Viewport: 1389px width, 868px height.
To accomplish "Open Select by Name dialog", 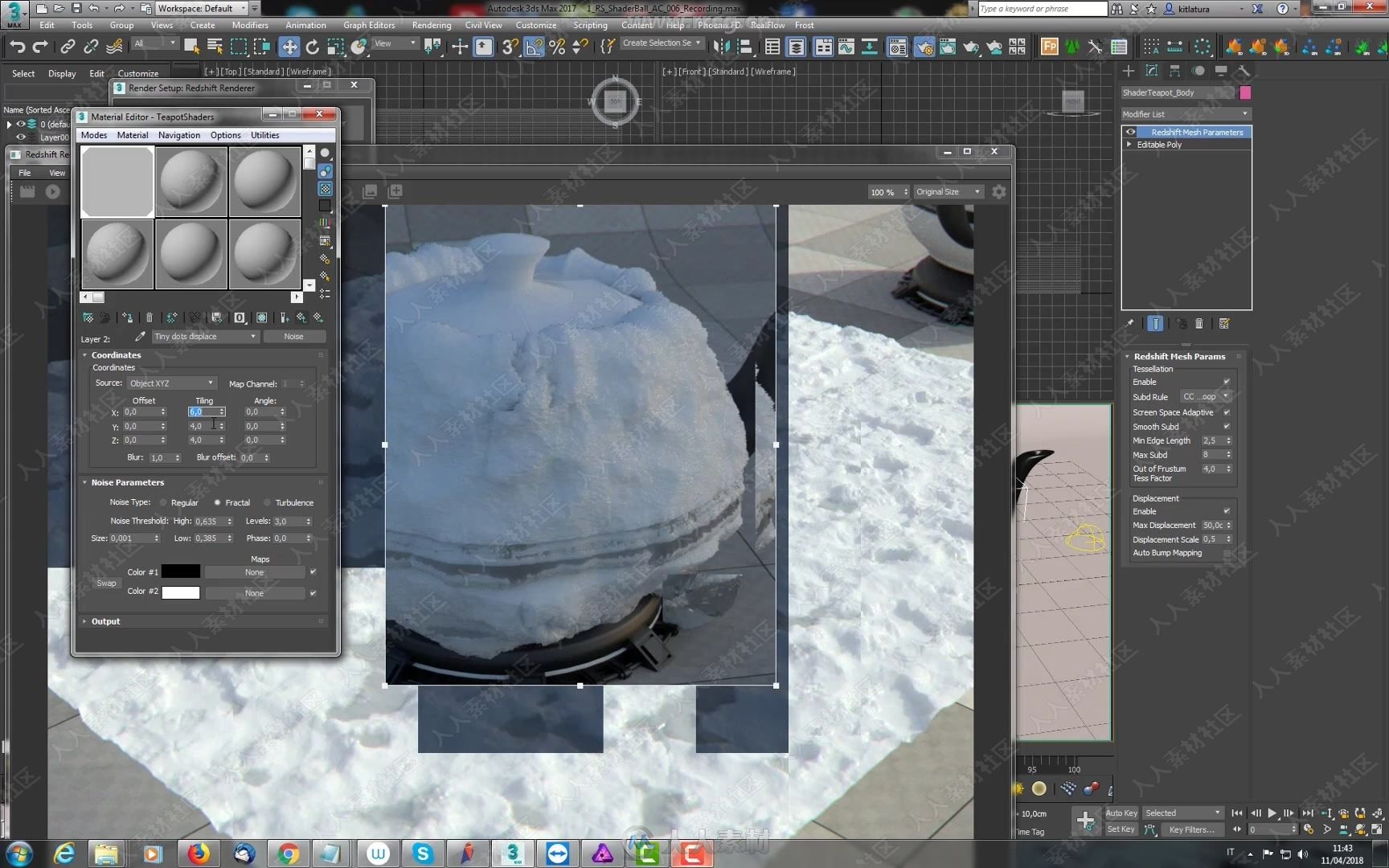I will (x=215, y=47).
